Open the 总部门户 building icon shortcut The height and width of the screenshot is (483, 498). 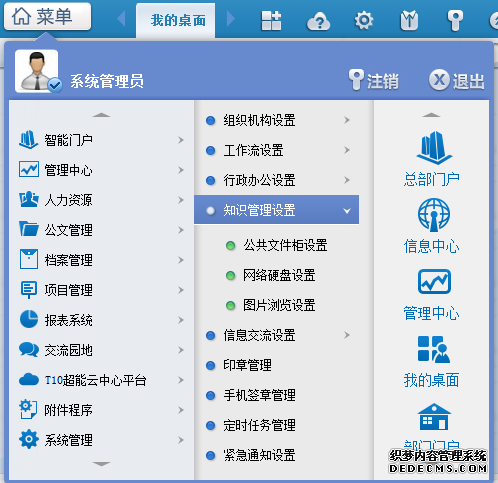click(434, 148)
